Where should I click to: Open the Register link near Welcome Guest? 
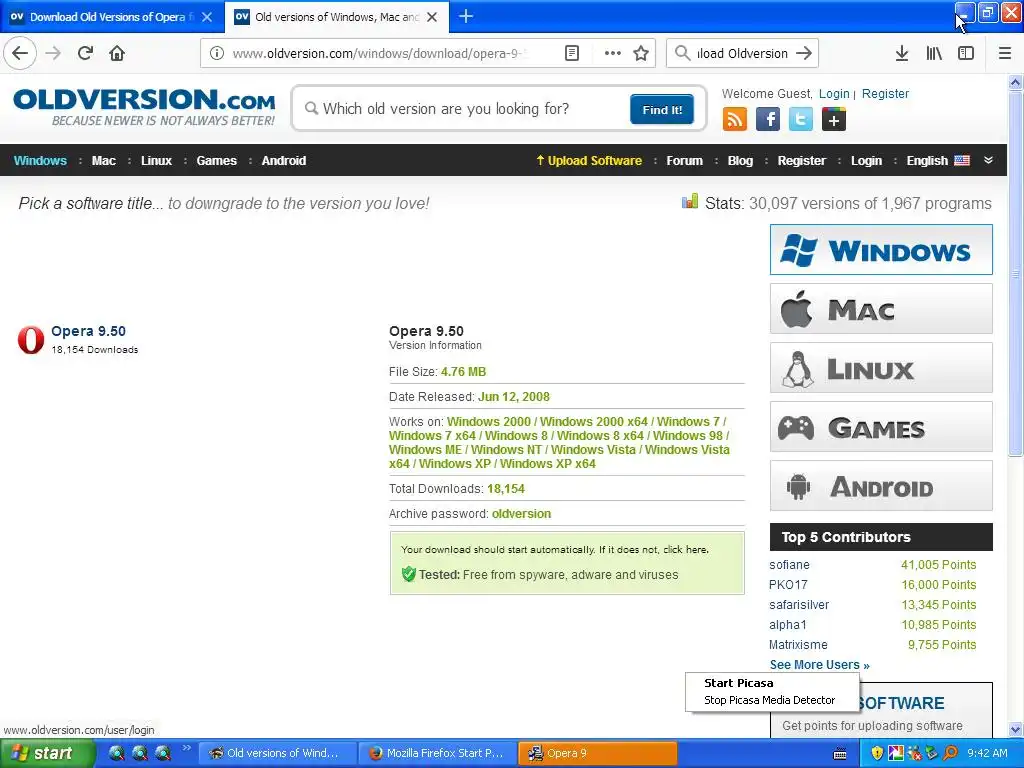(x=885, y=93)
